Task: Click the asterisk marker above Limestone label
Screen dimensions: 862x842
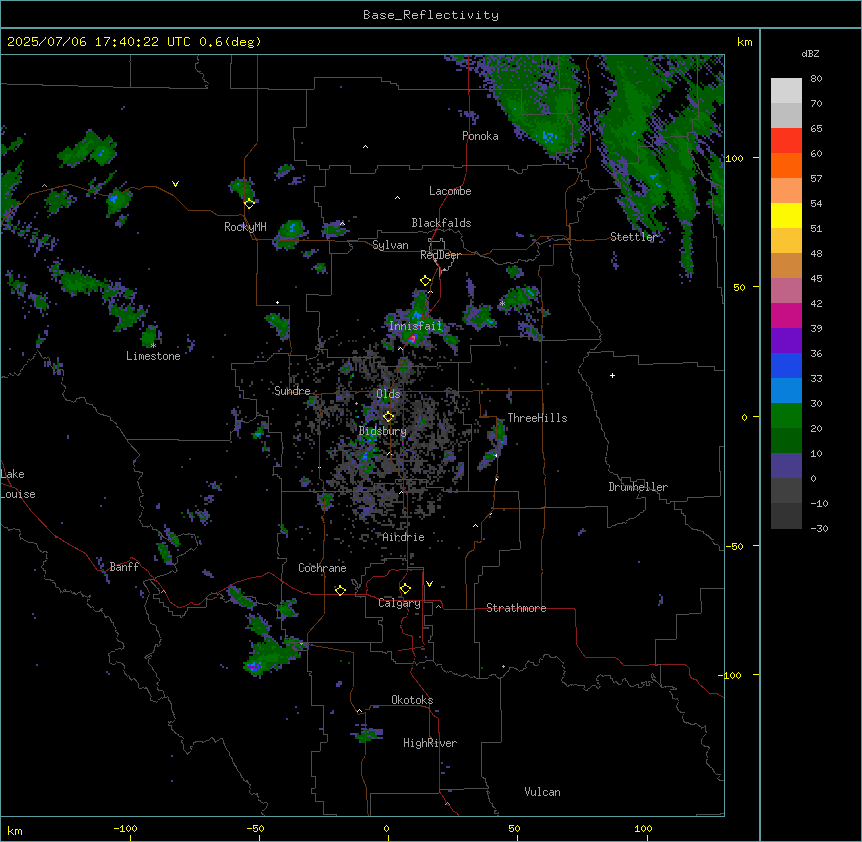Action: click(x=153, y=346)
